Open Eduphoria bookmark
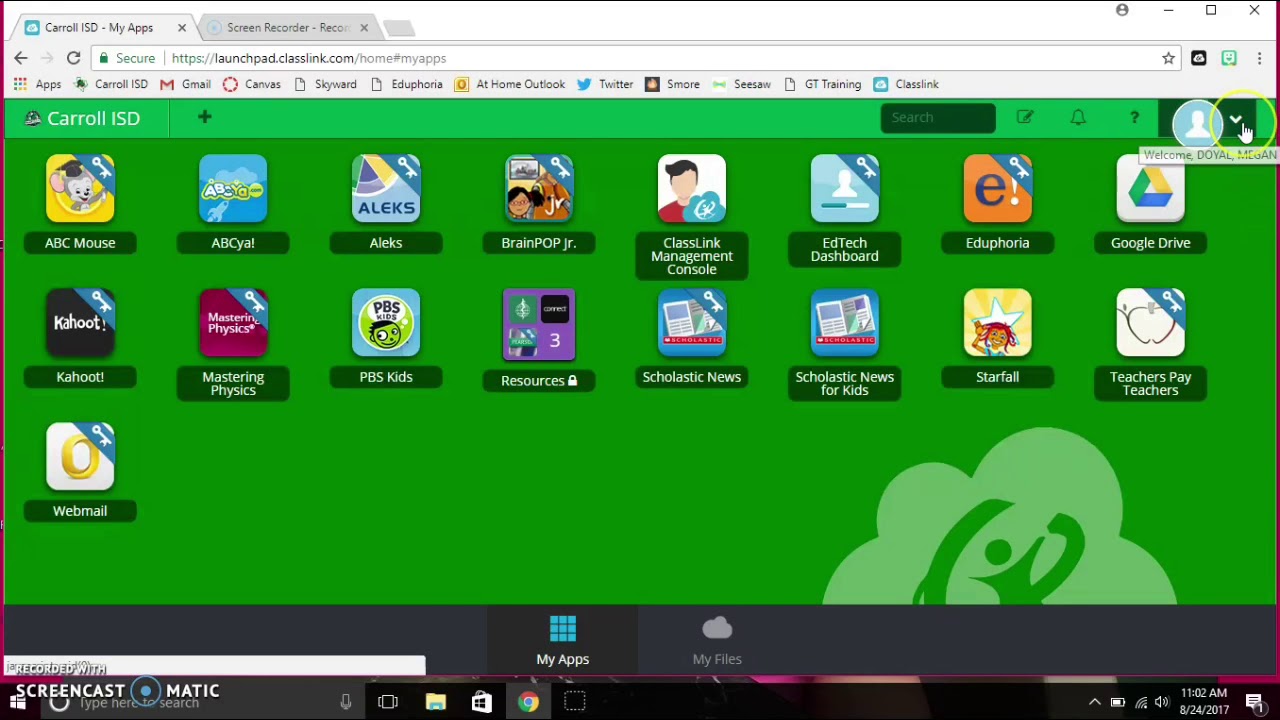Viewport: 1280px width, 720px height. 407,84
